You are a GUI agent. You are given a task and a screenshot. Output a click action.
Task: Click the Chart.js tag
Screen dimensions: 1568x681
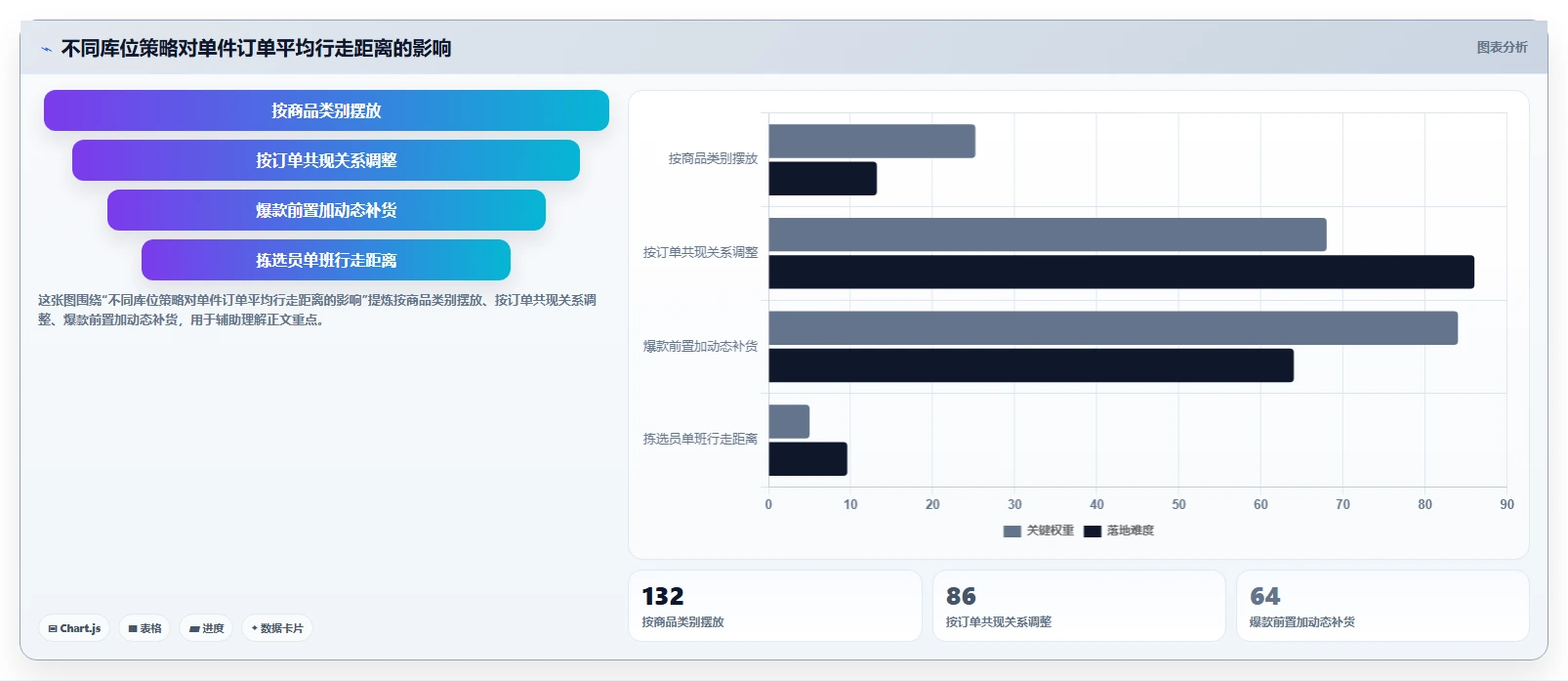[74, 628]
